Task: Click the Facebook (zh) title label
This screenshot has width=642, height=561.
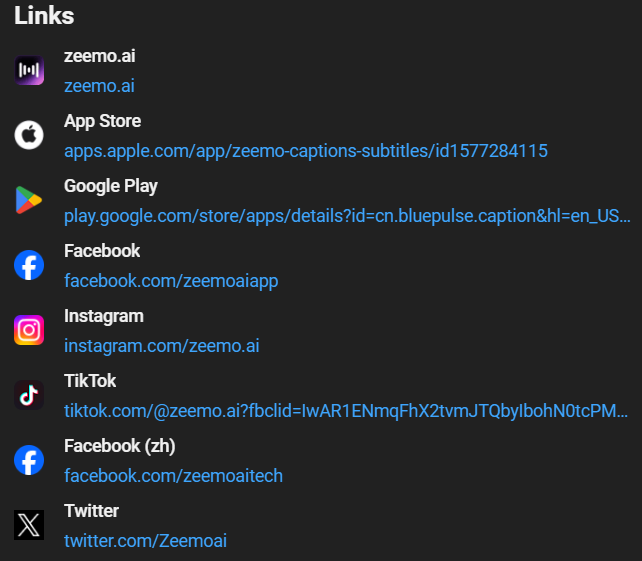Action: (x=119, y=446)
